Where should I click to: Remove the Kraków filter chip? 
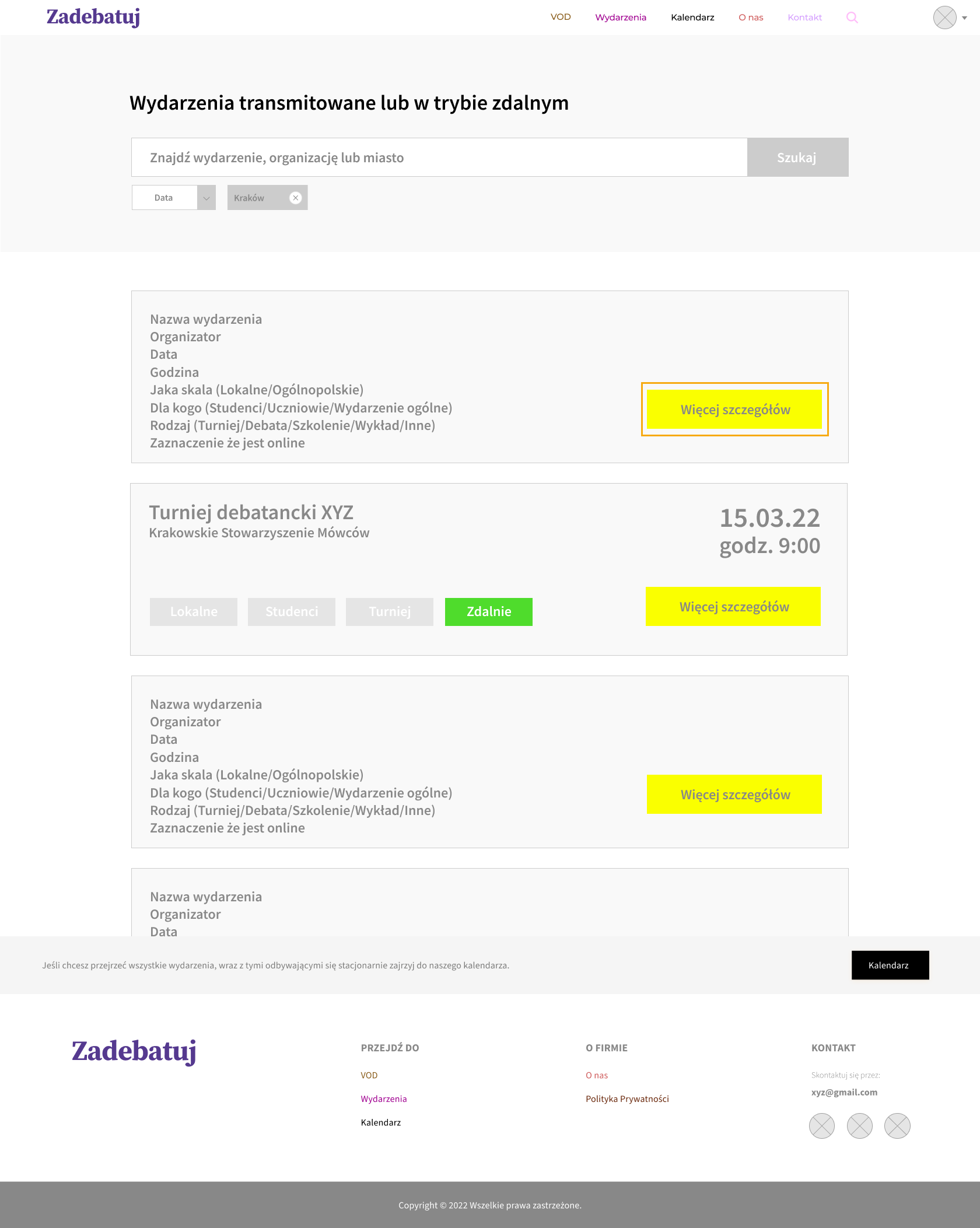(296, 198)
